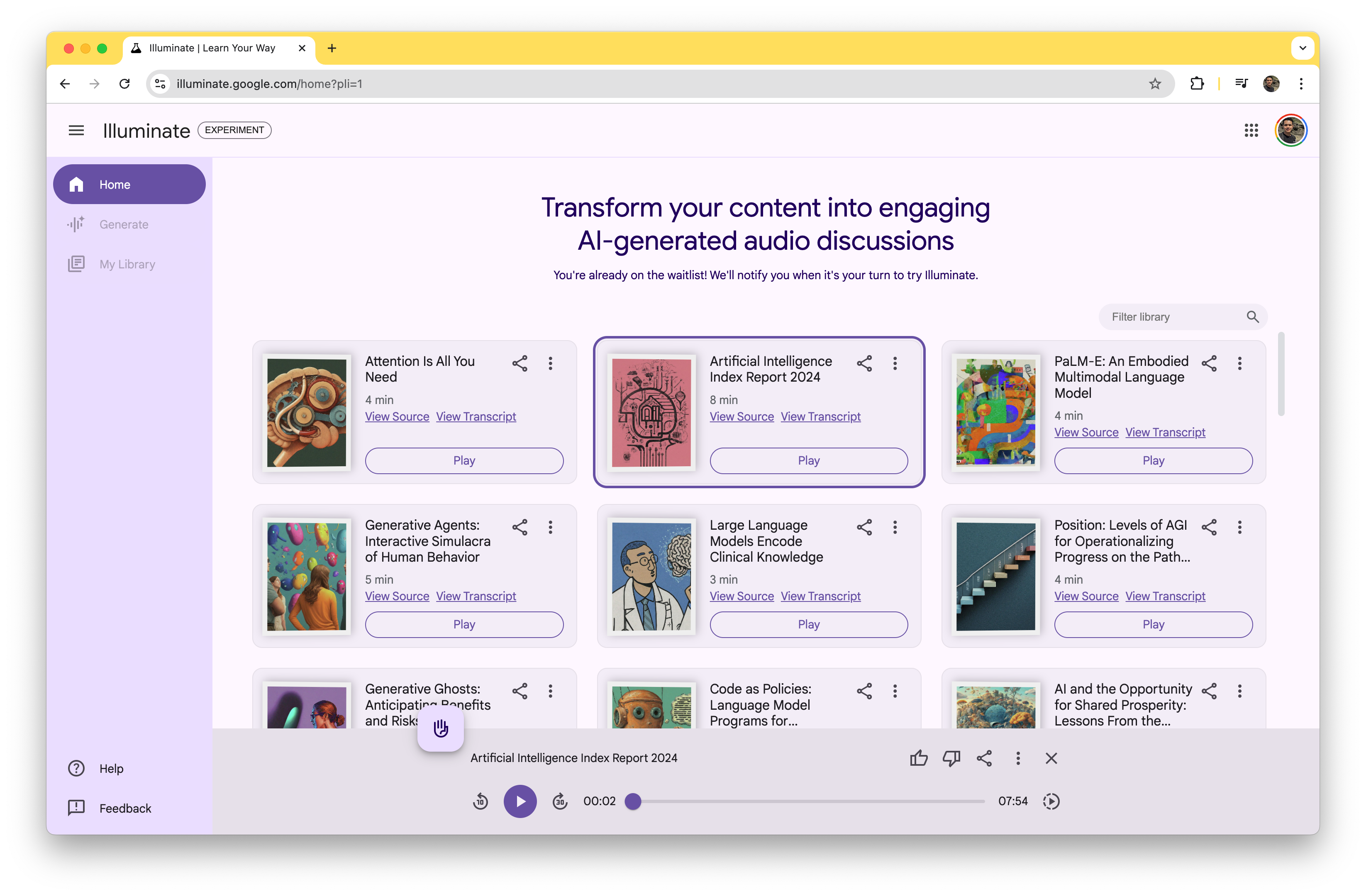Click the share icon on AI Index Report 2024
Image resolution: width=1366 pixels, height=896 pixels.
coord(864,363)
